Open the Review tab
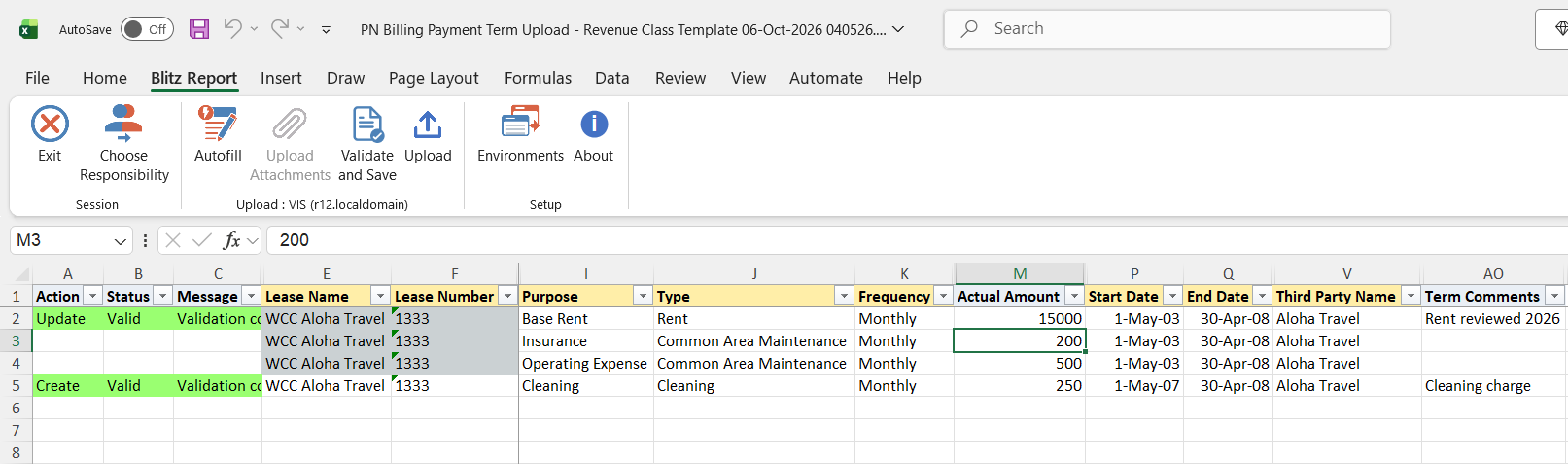1568x464 pixels. [680, 78]
